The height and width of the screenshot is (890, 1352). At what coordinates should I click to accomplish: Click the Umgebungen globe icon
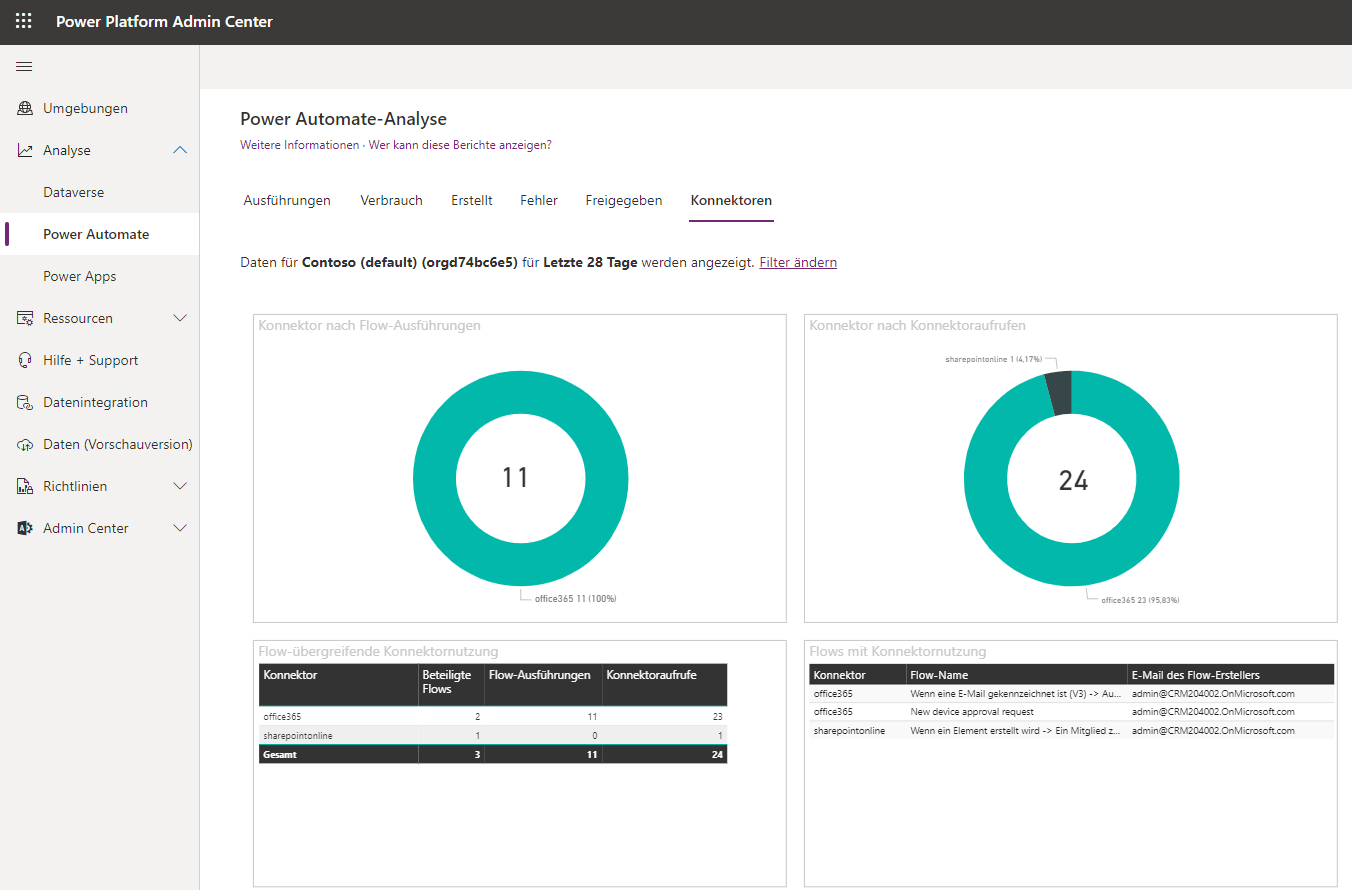tap(25, 108)
